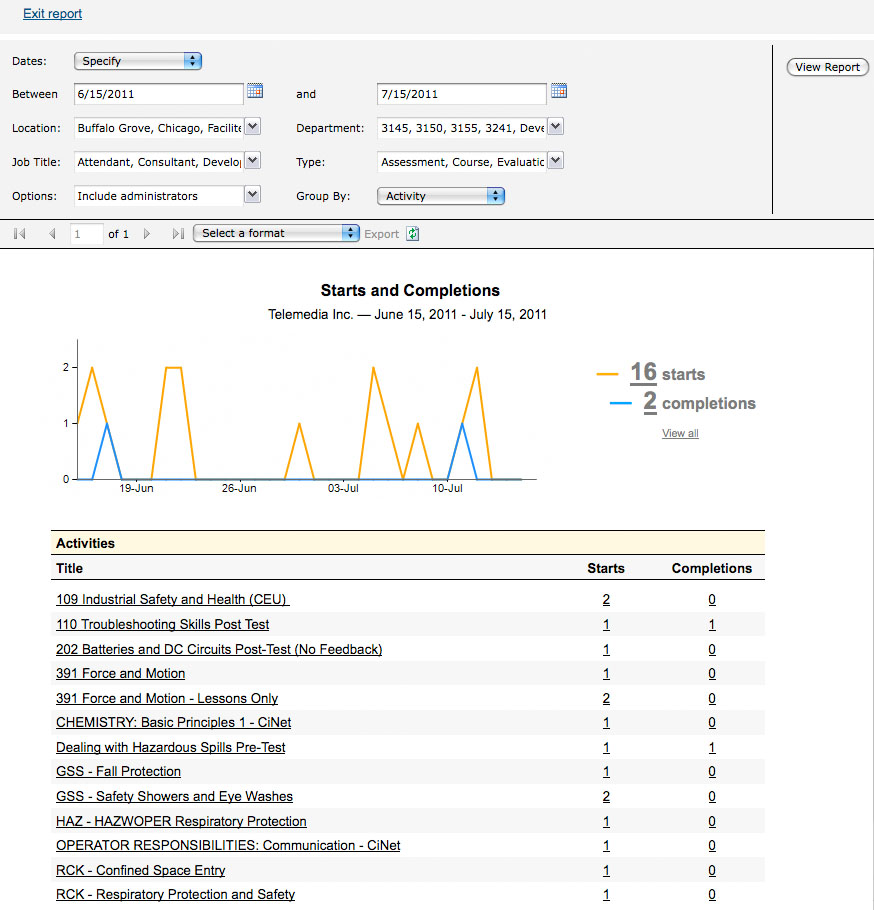
Task: Open the start date calendar picker
Action: (x=255, y=91)
